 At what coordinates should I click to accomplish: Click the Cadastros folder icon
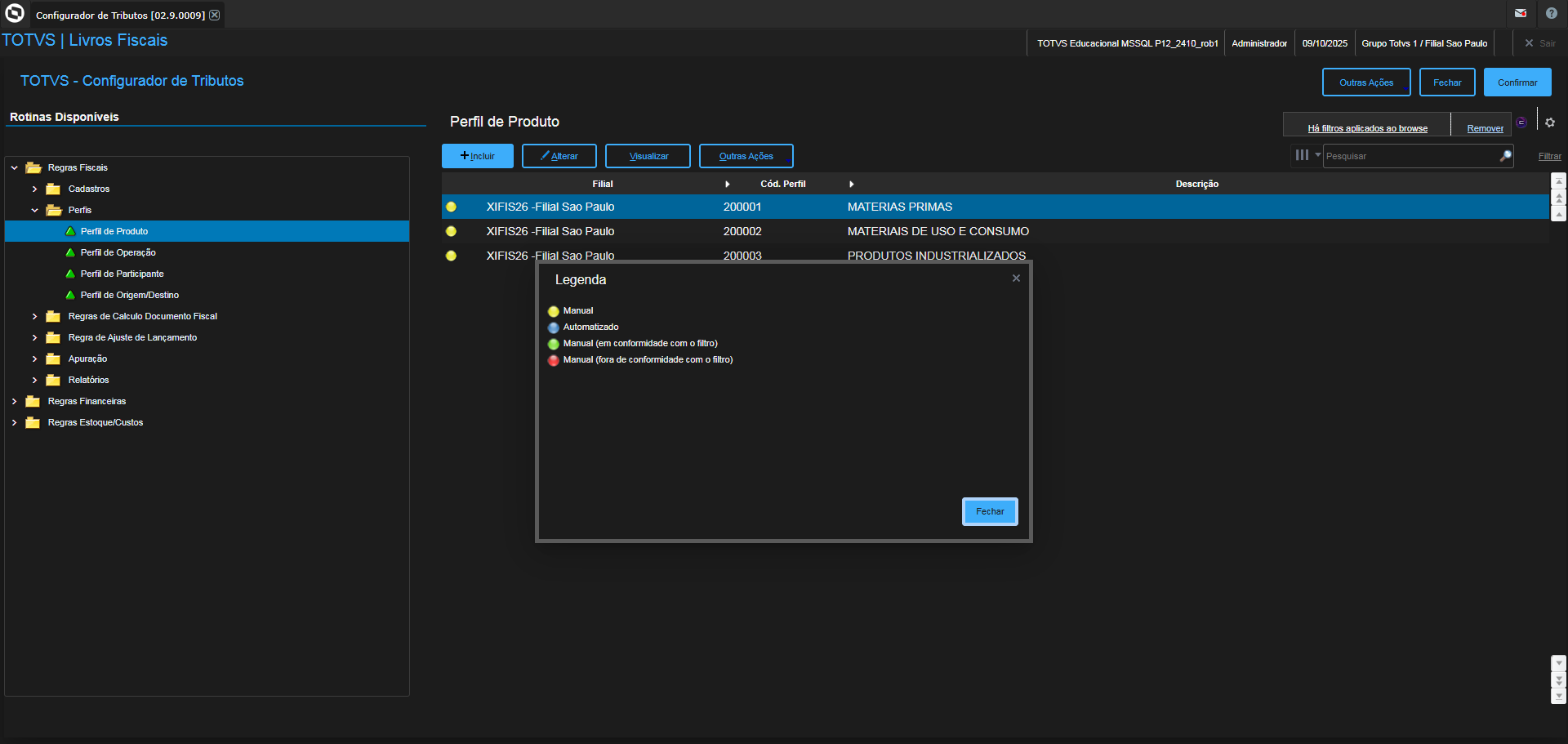pyautogui.click(x=54, y=189)
